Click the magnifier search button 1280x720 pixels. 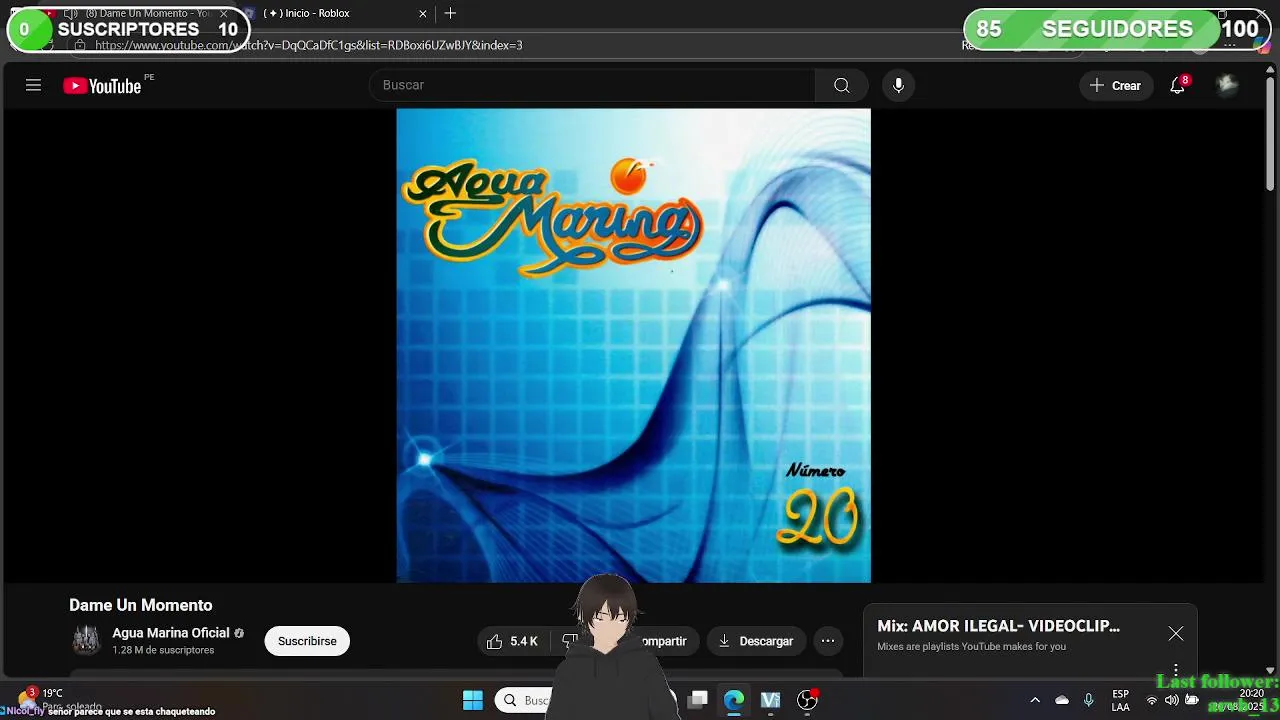point(842,85)
